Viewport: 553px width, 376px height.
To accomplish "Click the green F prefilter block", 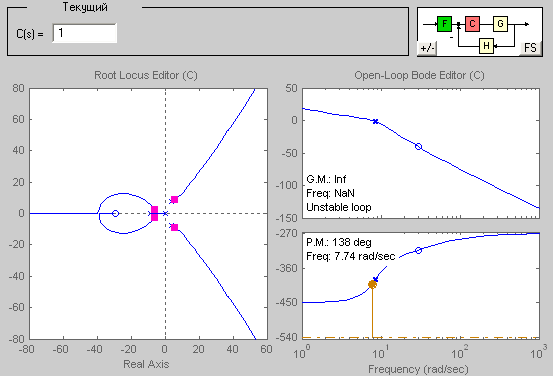I will point(444,24).
